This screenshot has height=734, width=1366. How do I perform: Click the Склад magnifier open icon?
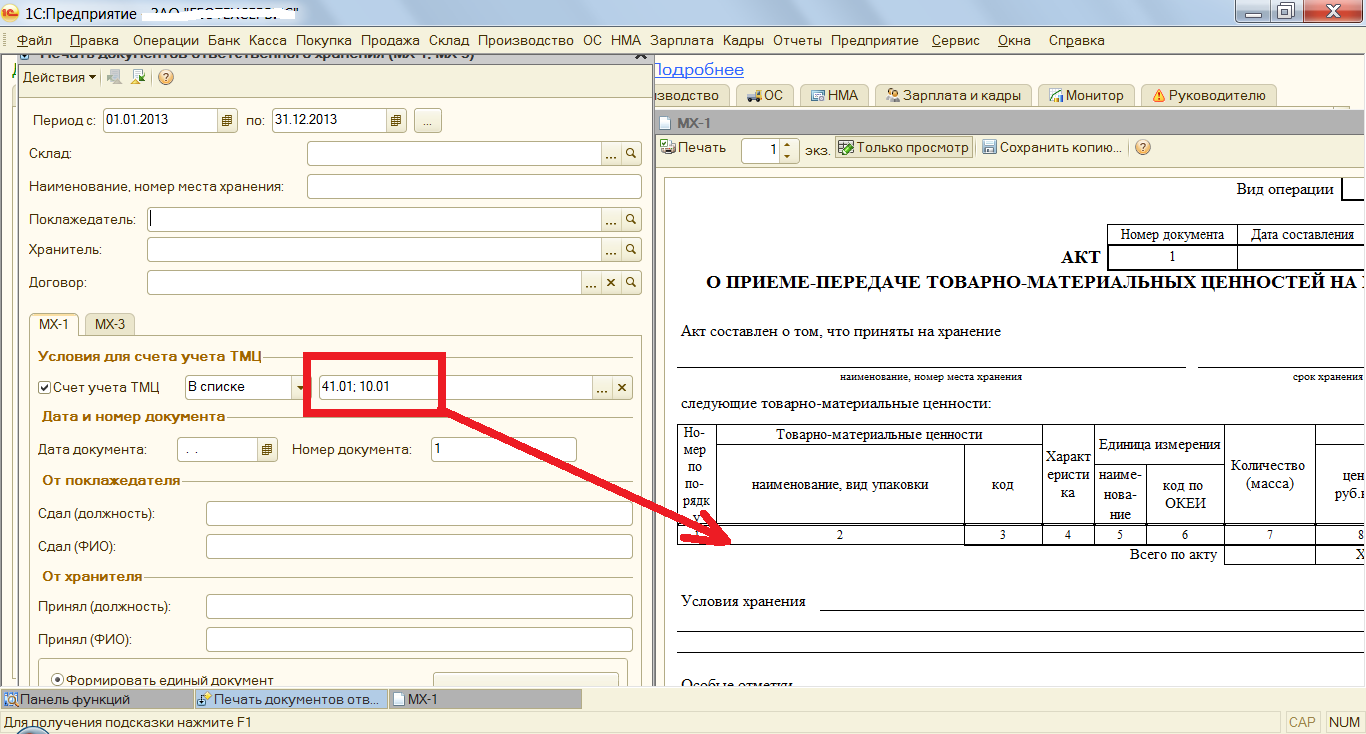point(631,154)
